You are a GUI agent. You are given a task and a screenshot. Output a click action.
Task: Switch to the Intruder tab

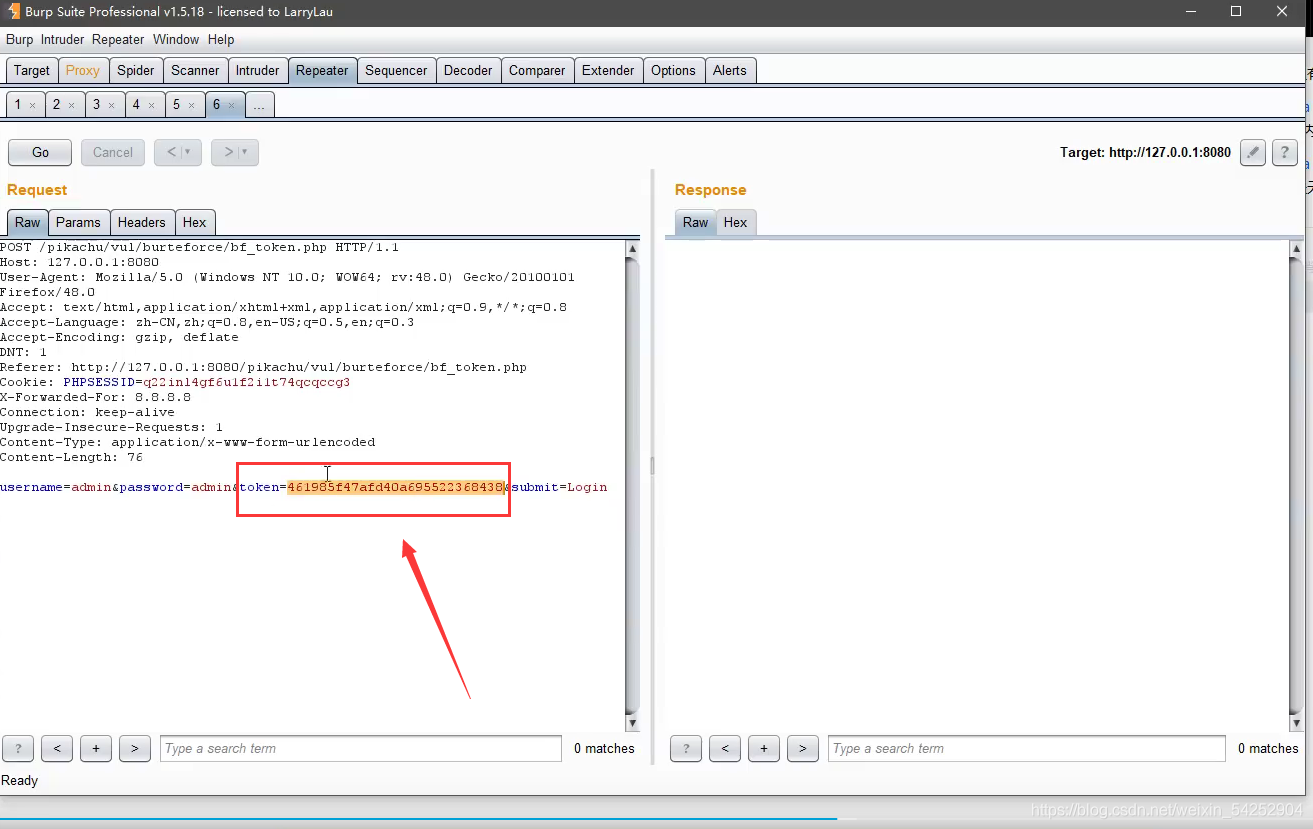point(257,71)
